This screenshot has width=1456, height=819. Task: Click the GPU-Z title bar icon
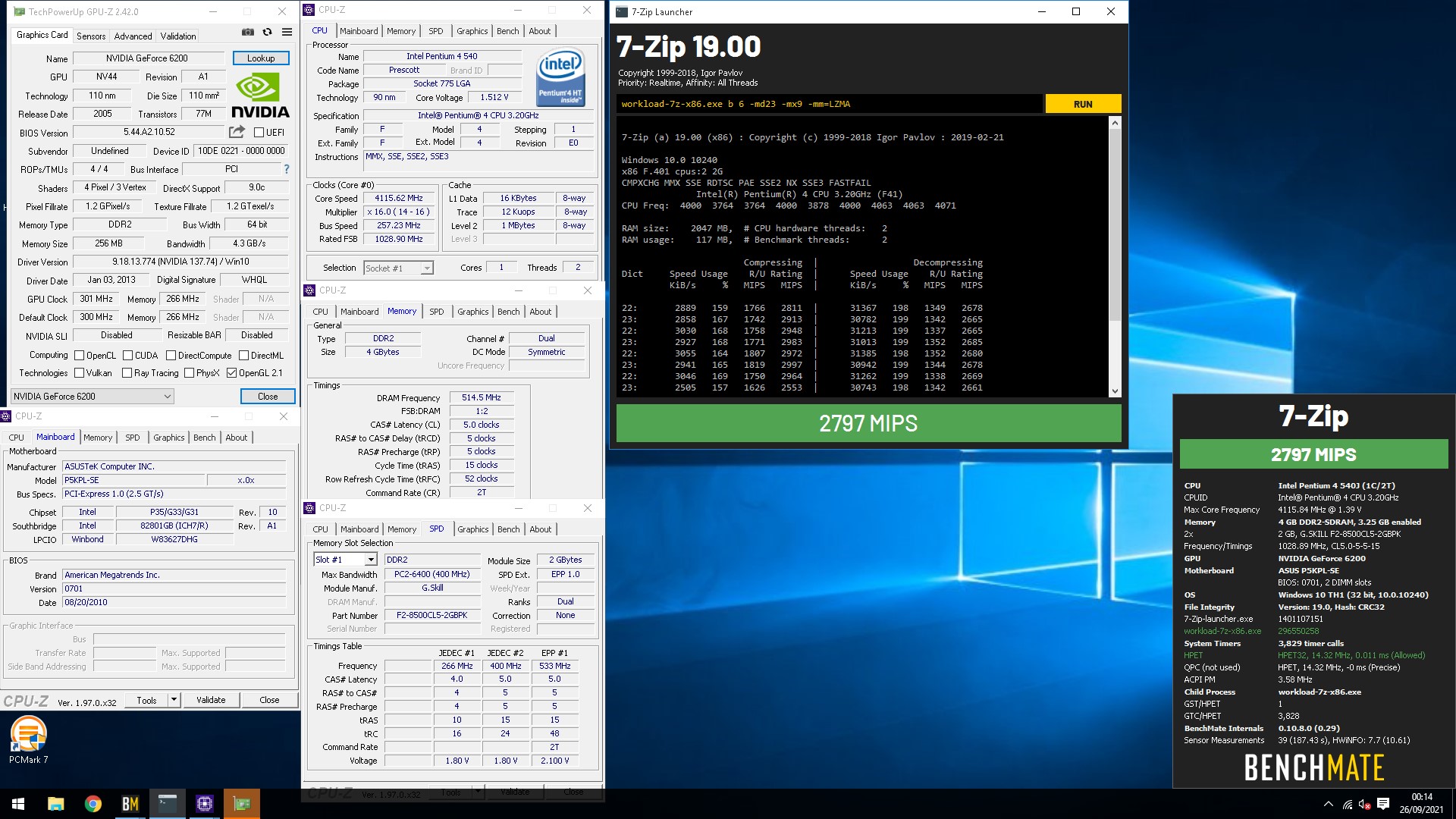click(19, 11)
